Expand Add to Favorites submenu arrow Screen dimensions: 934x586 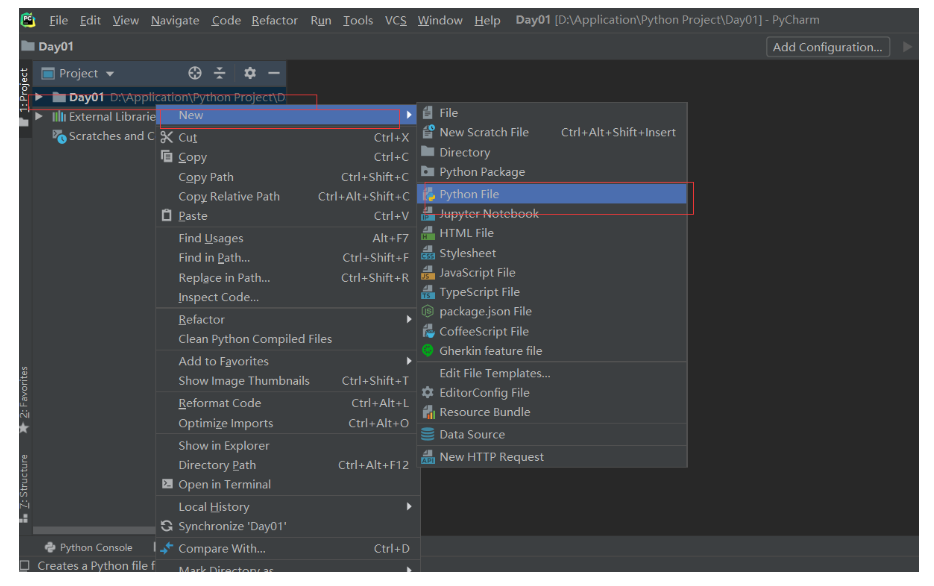click(x=409, y=361)
